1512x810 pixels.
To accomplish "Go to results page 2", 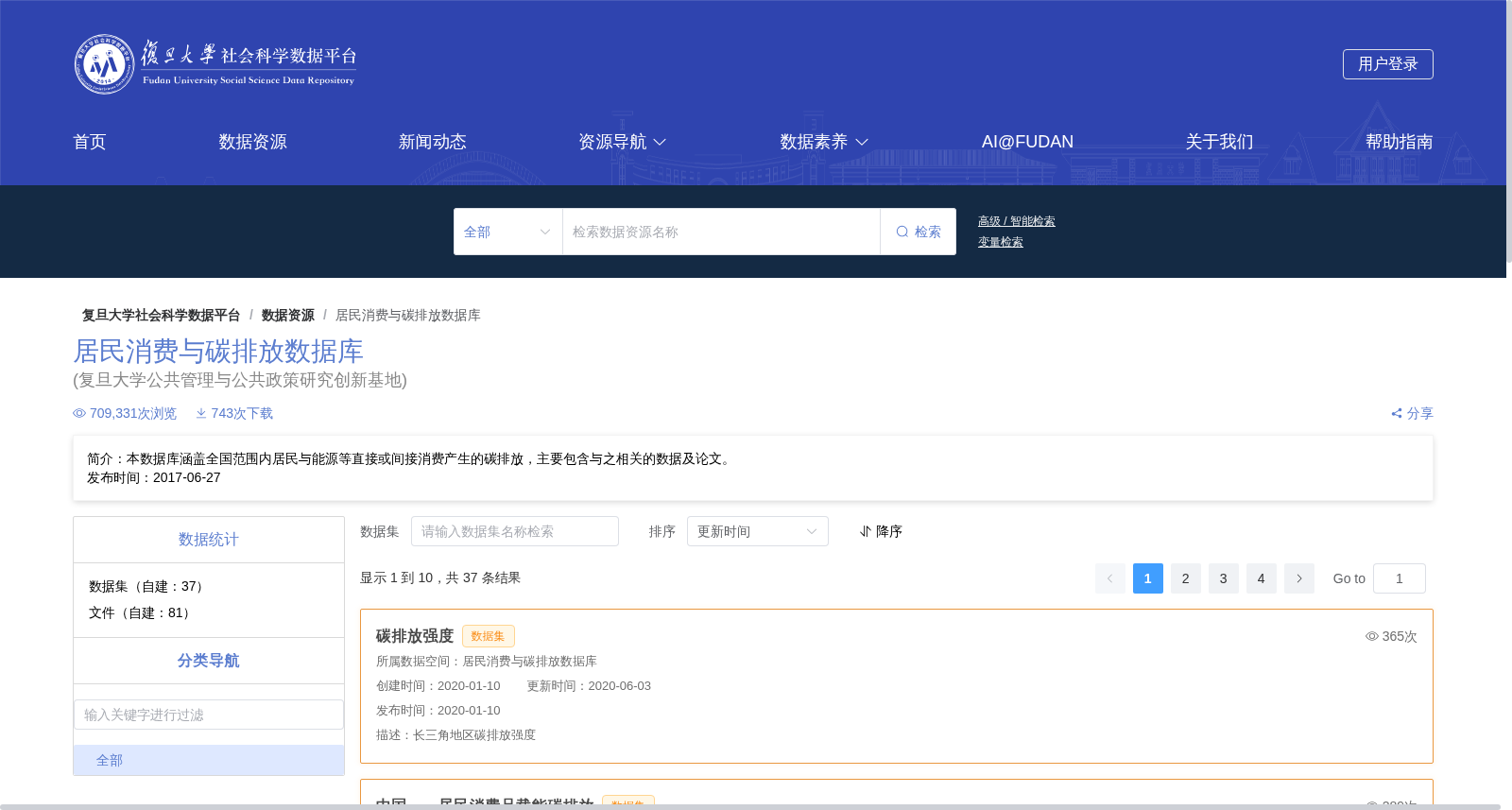I will pos(1186,578).
